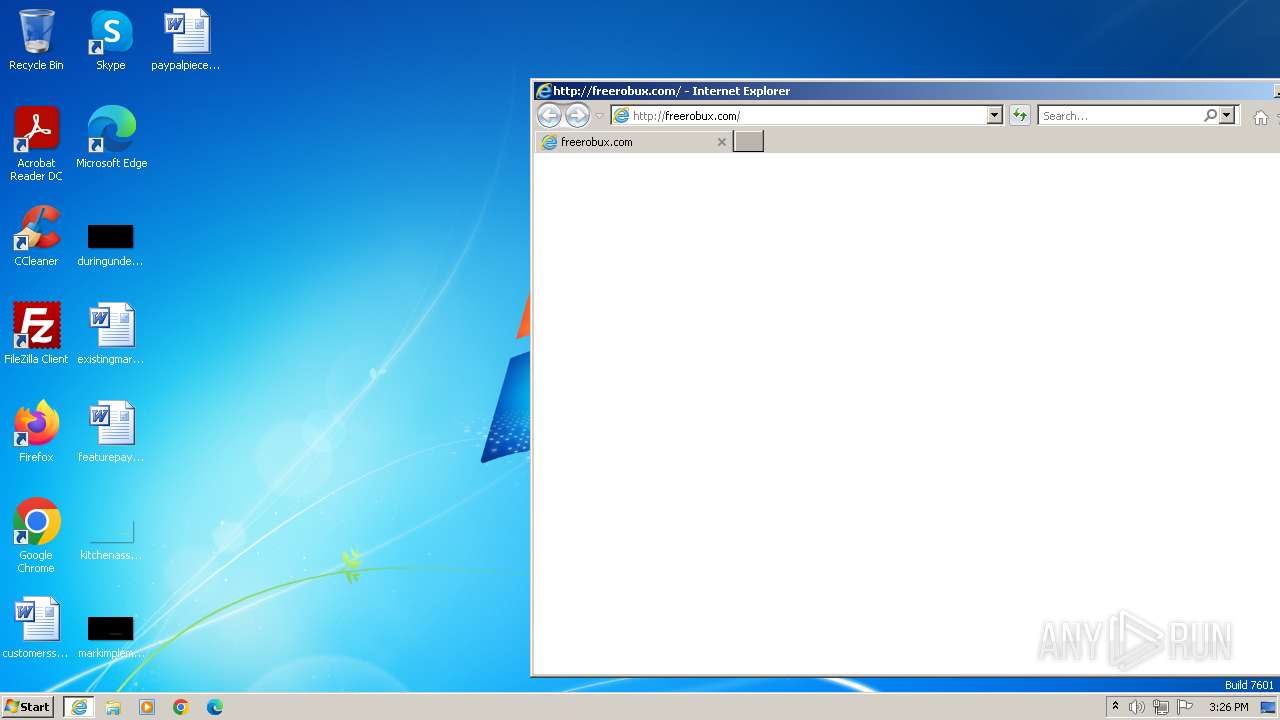Expand the address bar history dropdown

pos(994,116)
